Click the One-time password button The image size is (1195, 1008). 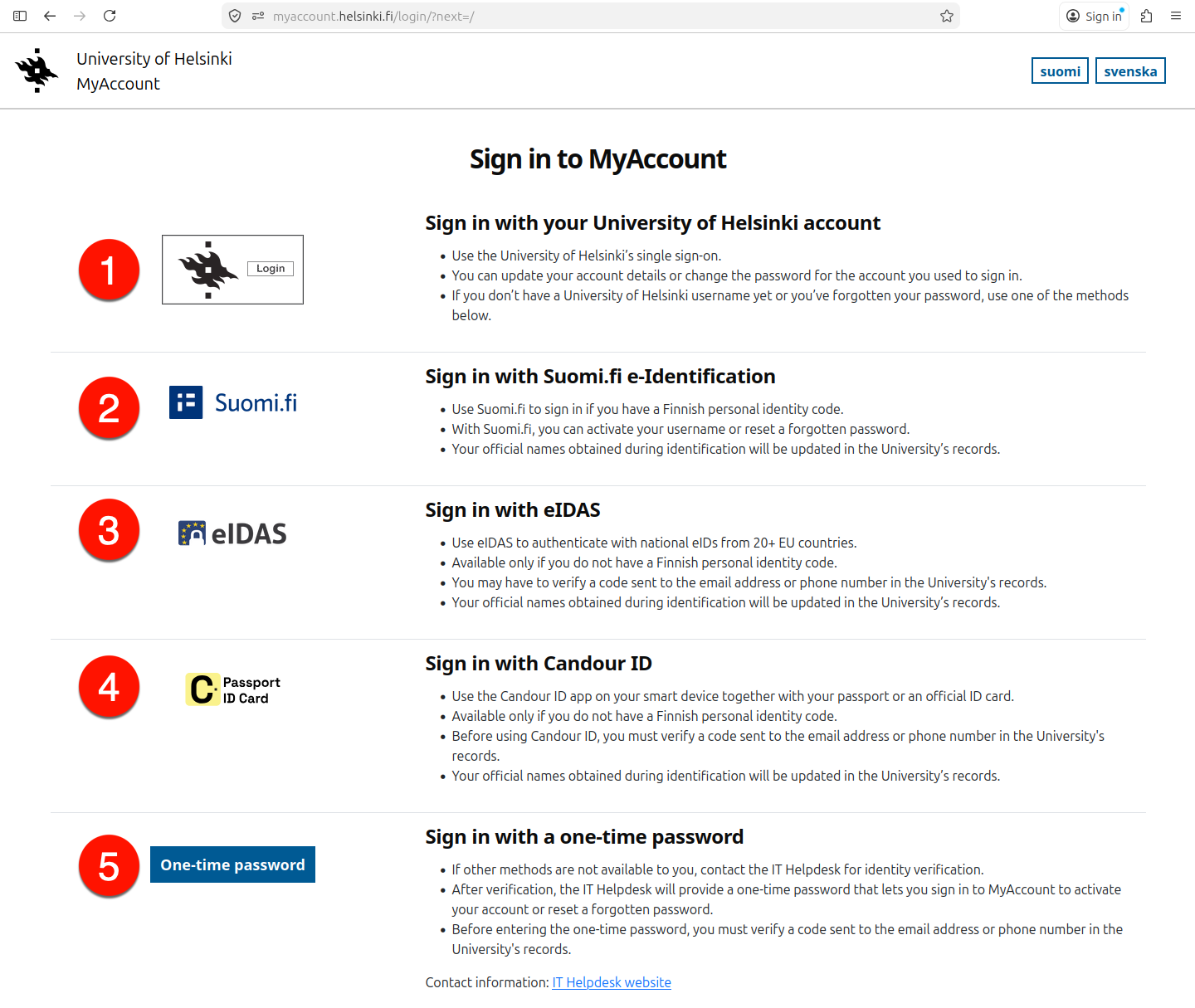[x=232, y=864]
